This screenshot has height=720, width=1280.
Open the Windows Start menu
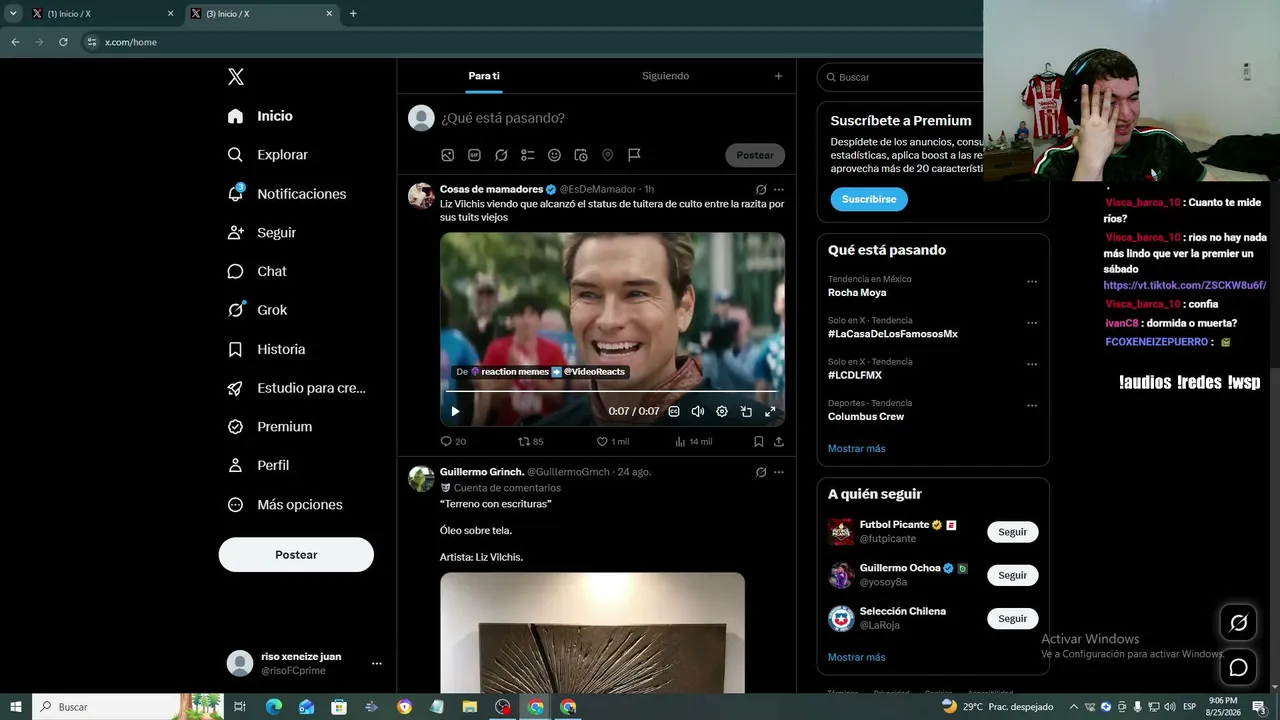pos(15,707)
